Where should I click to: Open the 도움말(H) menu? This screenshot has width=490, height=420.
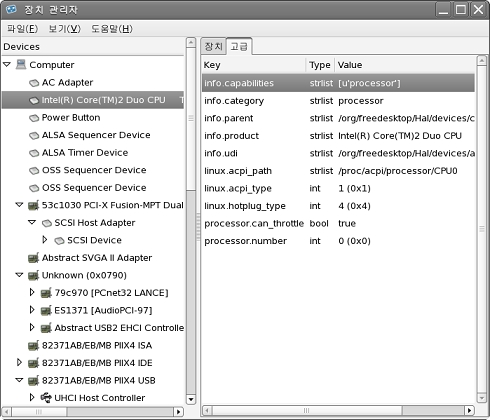point(112,29)
